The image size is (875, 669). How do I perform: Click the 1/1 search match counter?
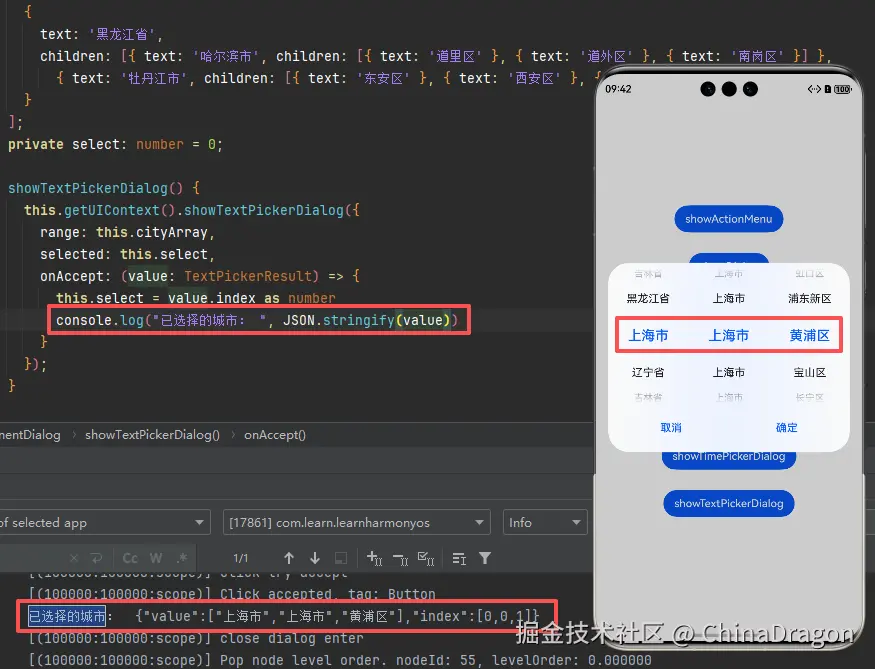click(x=241, y=558)
